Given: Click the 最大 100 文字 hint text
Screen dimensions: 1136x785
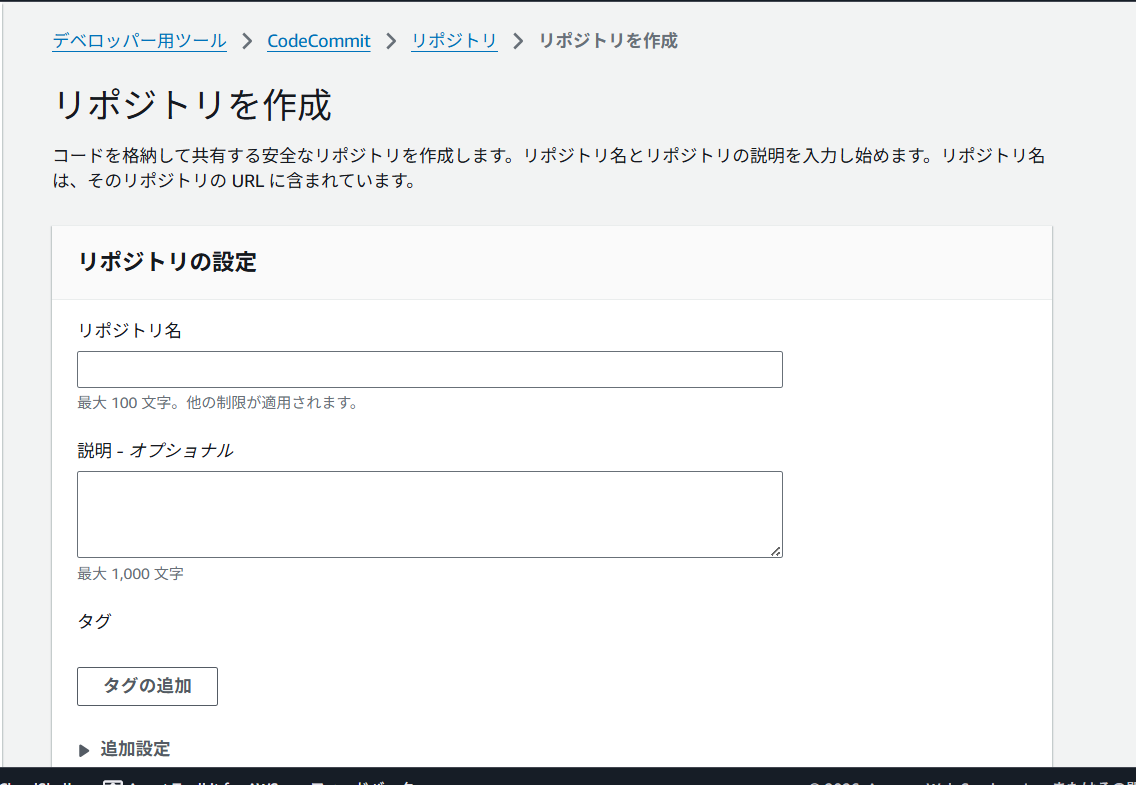Looking at the screenshot, I should (218, 403).
